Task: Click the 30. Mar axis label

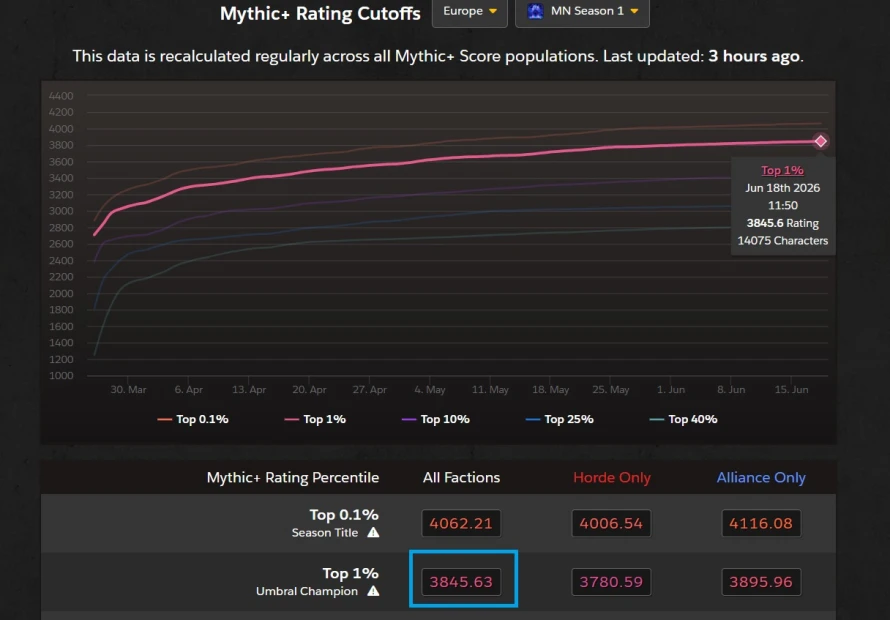Action: coord(128,389)
